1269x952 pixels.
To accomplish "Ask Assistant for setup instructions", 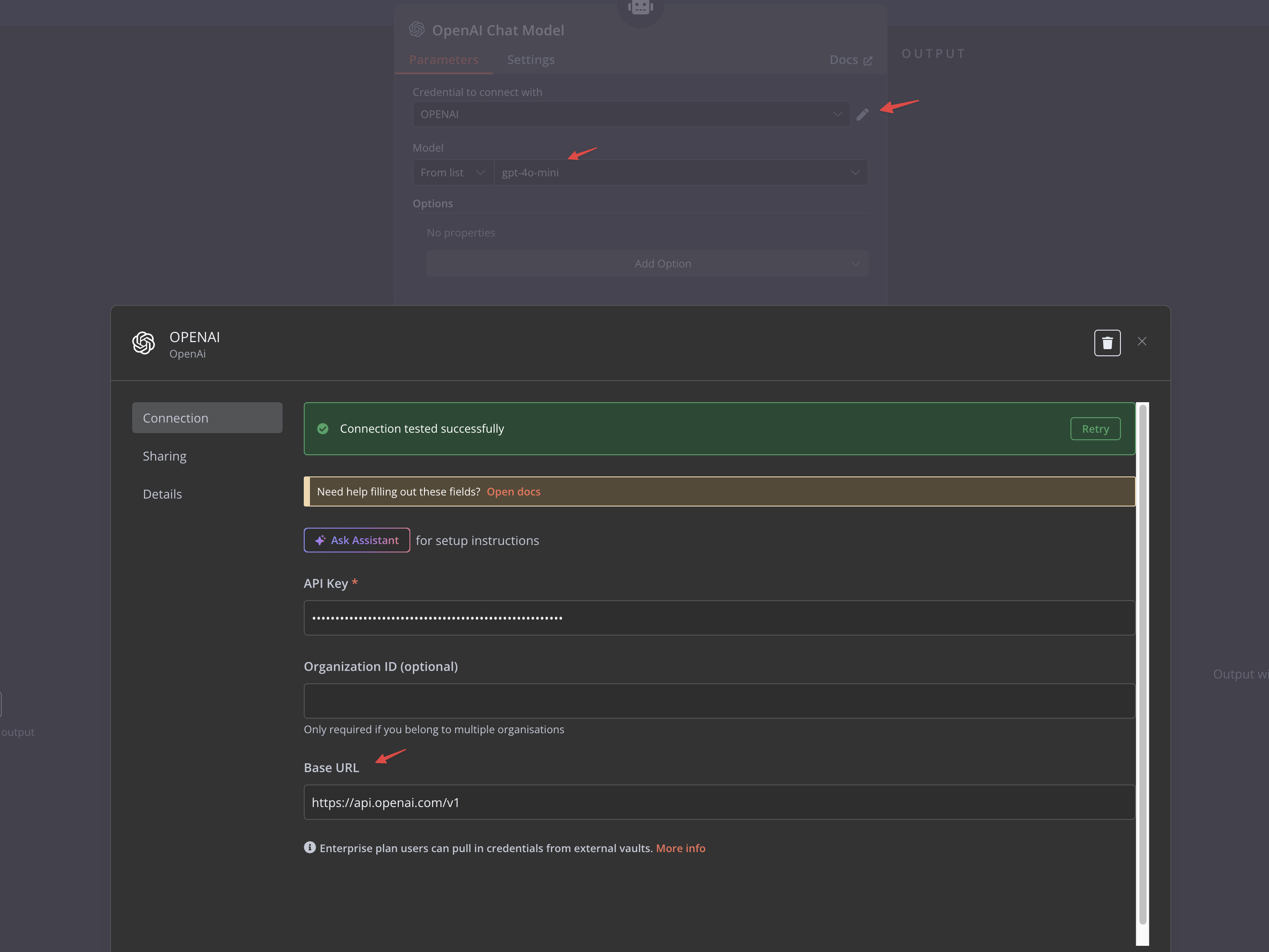I will tap(357, 540).
